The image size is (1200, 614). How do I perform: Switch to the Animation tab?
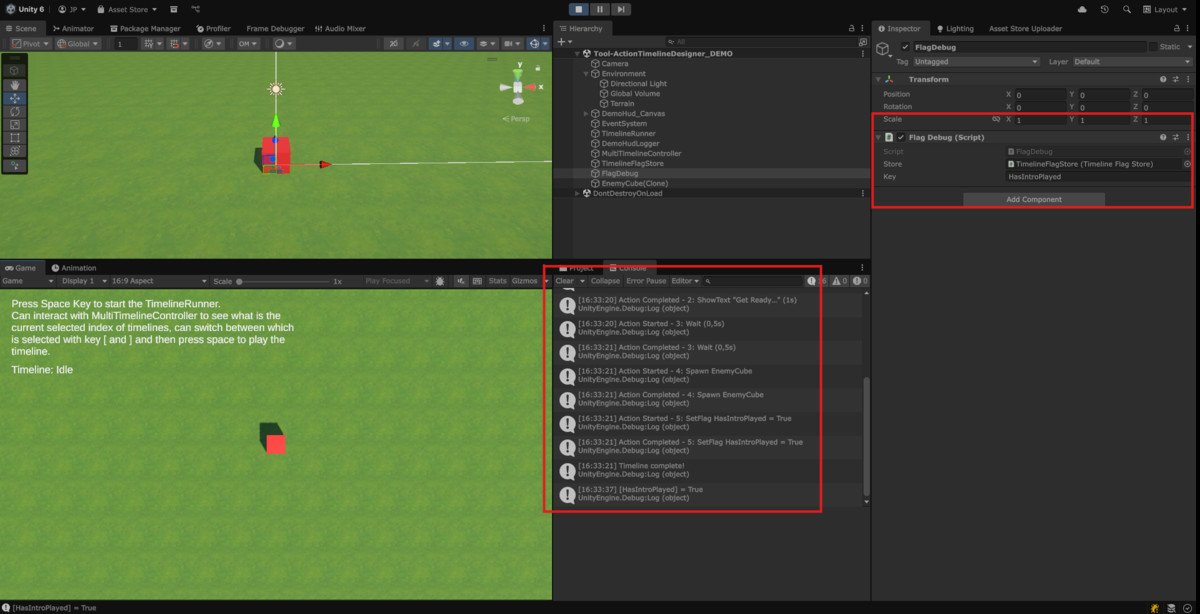coord(78,267)
